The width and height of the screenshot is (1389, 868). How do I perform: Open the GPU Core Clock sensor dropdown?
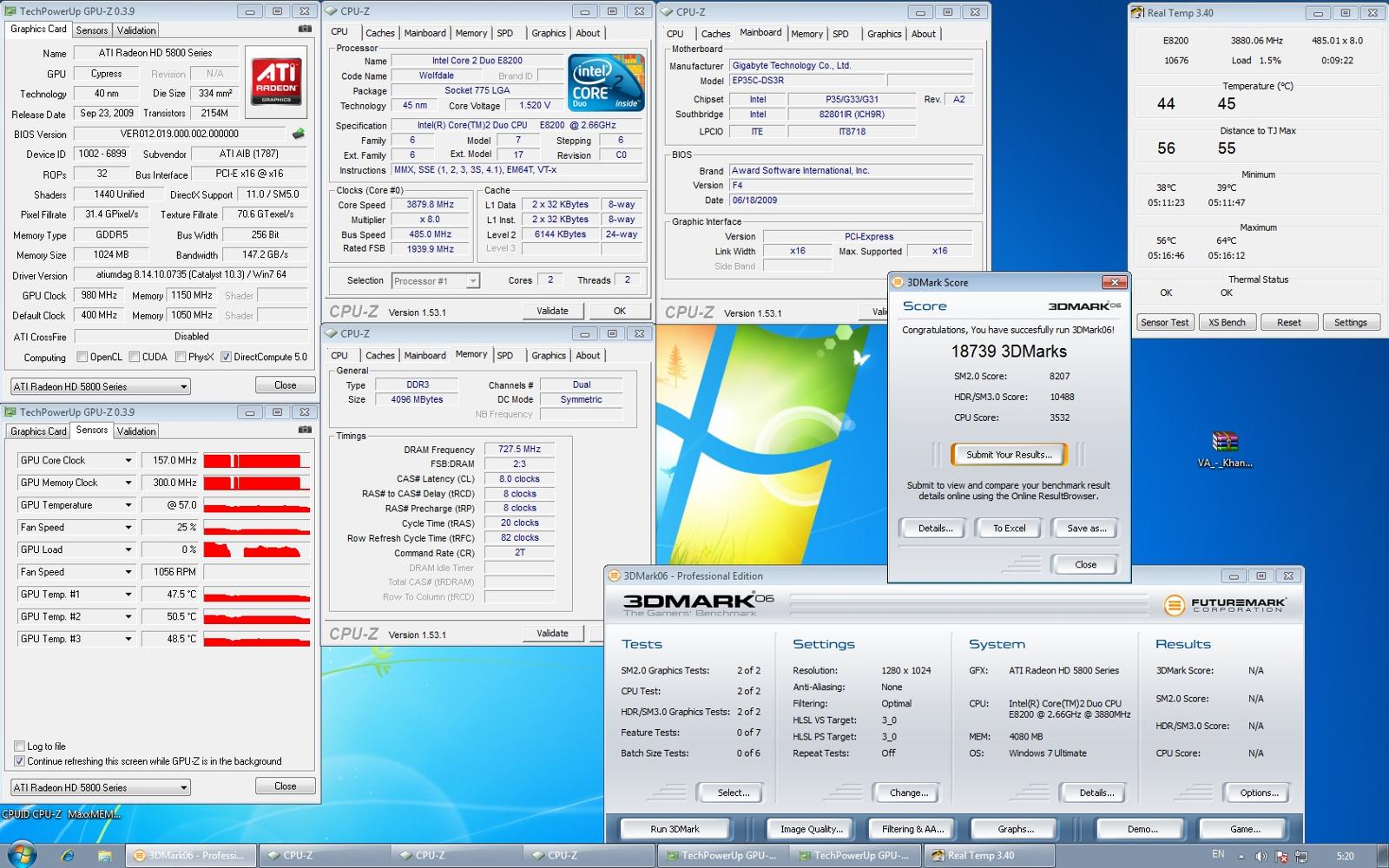tap(128, 461)
